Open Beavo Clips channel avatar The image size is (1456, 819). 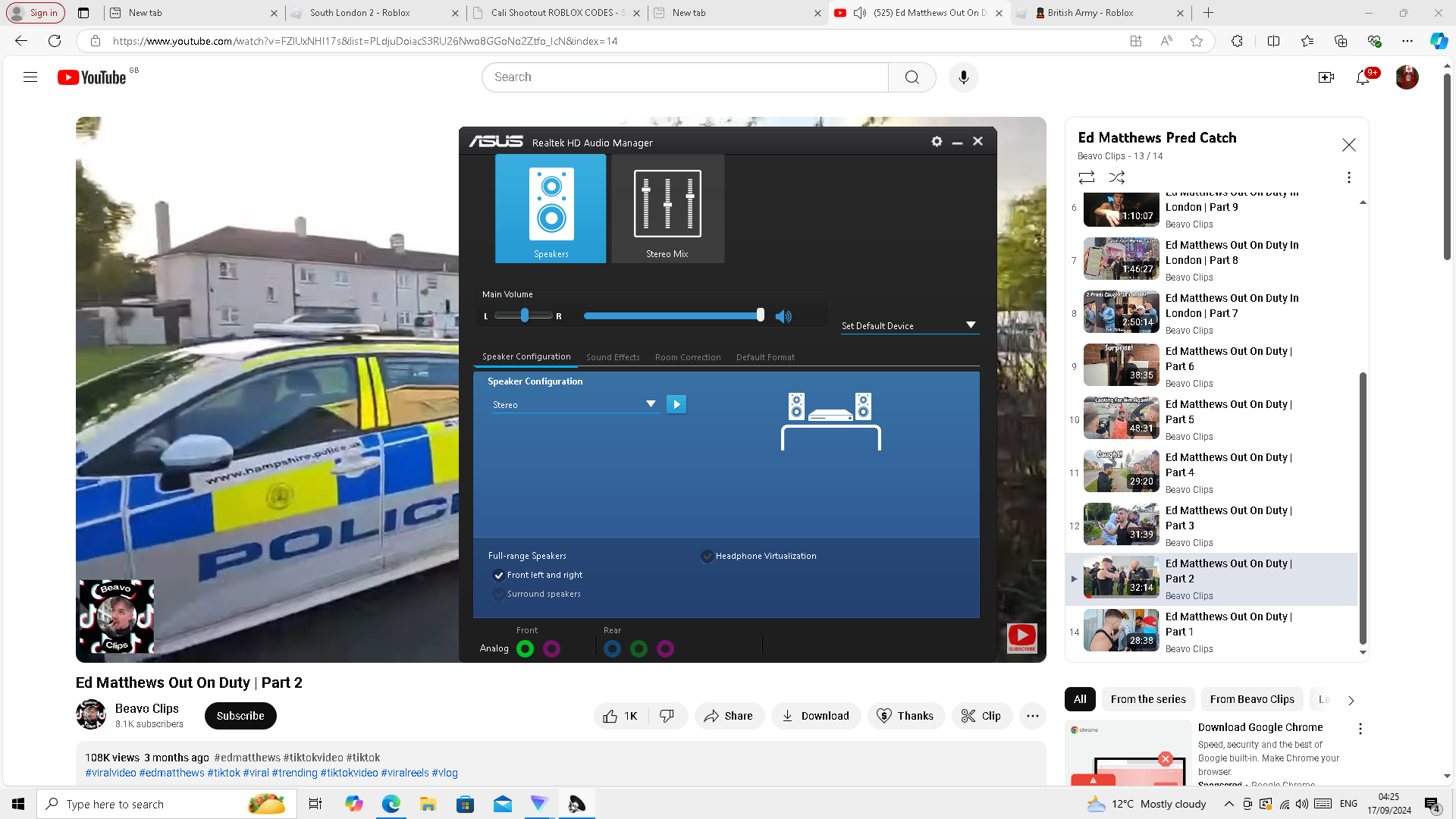pos(91,714)
